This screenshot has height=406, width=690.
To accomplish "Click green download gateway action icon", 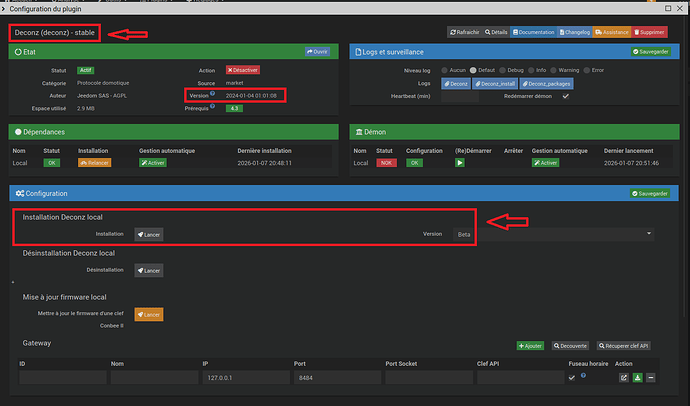I will point(638,377).
